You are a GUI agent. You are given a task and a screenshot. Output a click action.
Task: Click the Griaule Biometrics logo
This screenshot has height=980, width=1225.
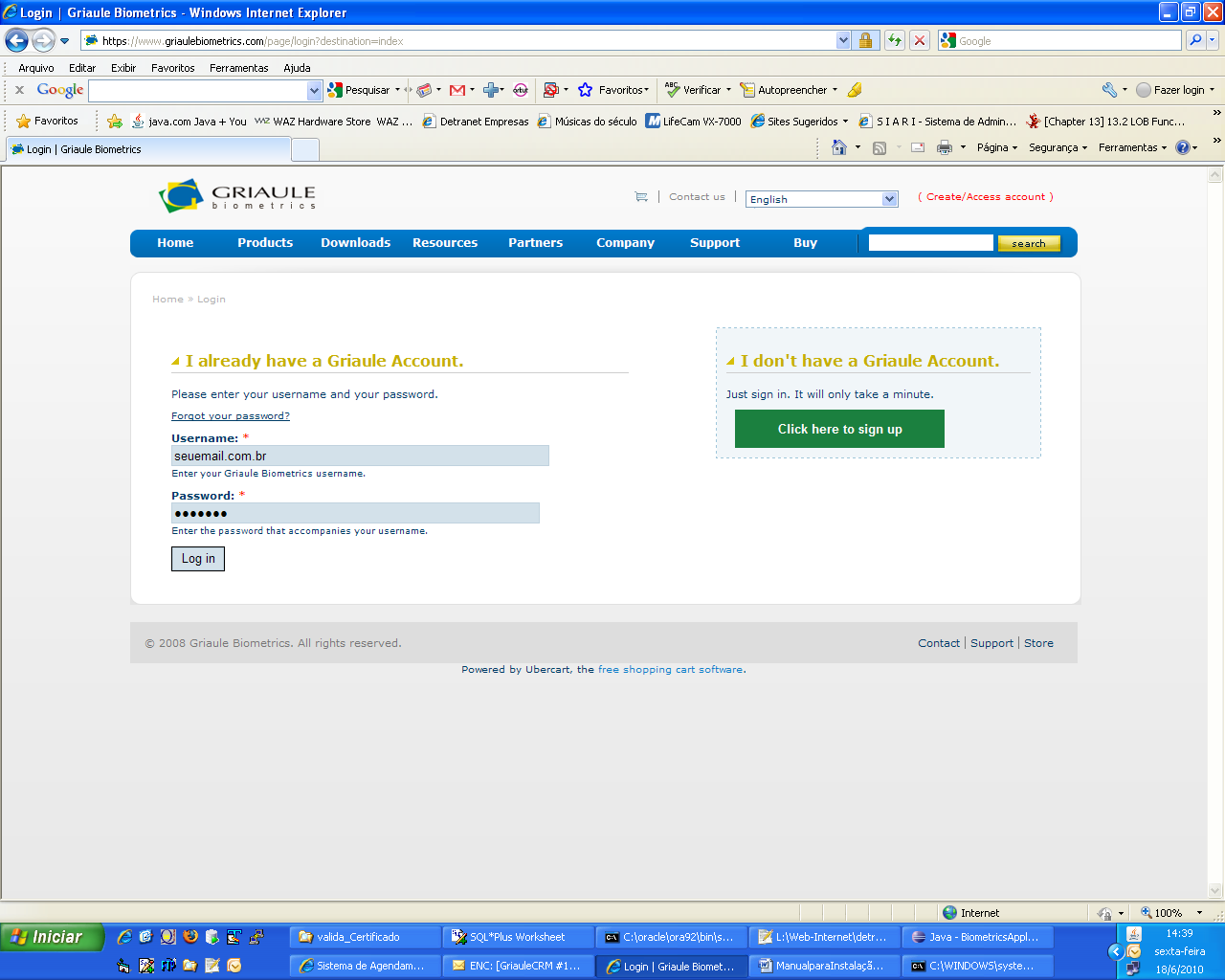pos(237,195)
